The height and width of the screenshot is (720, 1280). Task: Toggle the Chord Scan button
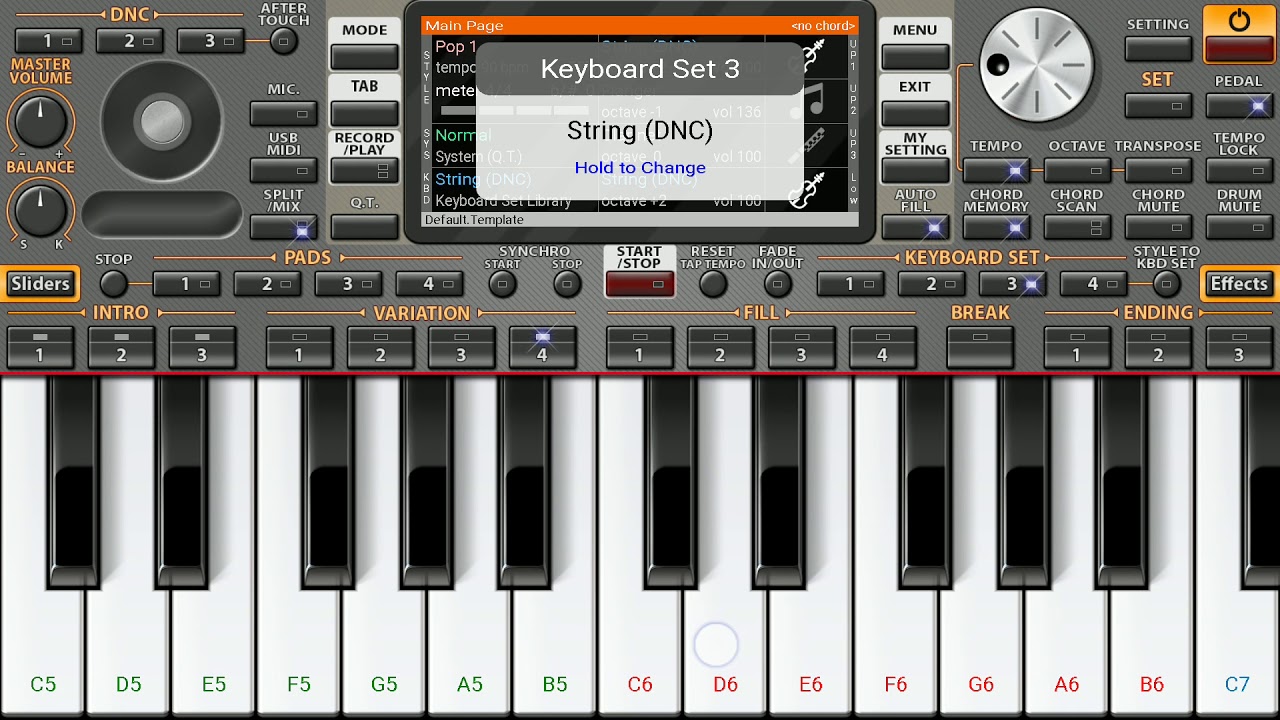pyautogui.click(x=1077, y=228)
